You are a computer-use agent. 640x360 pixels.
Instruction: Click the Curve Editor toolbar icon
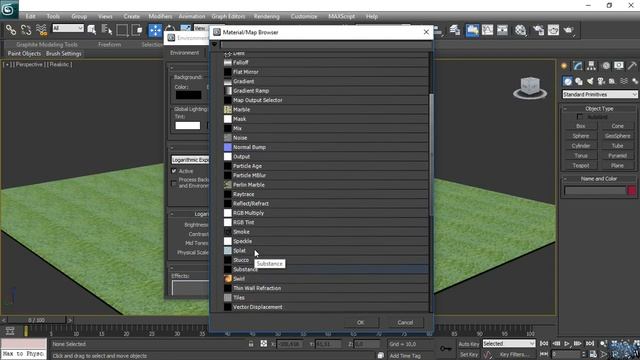(x=487, y=30)
